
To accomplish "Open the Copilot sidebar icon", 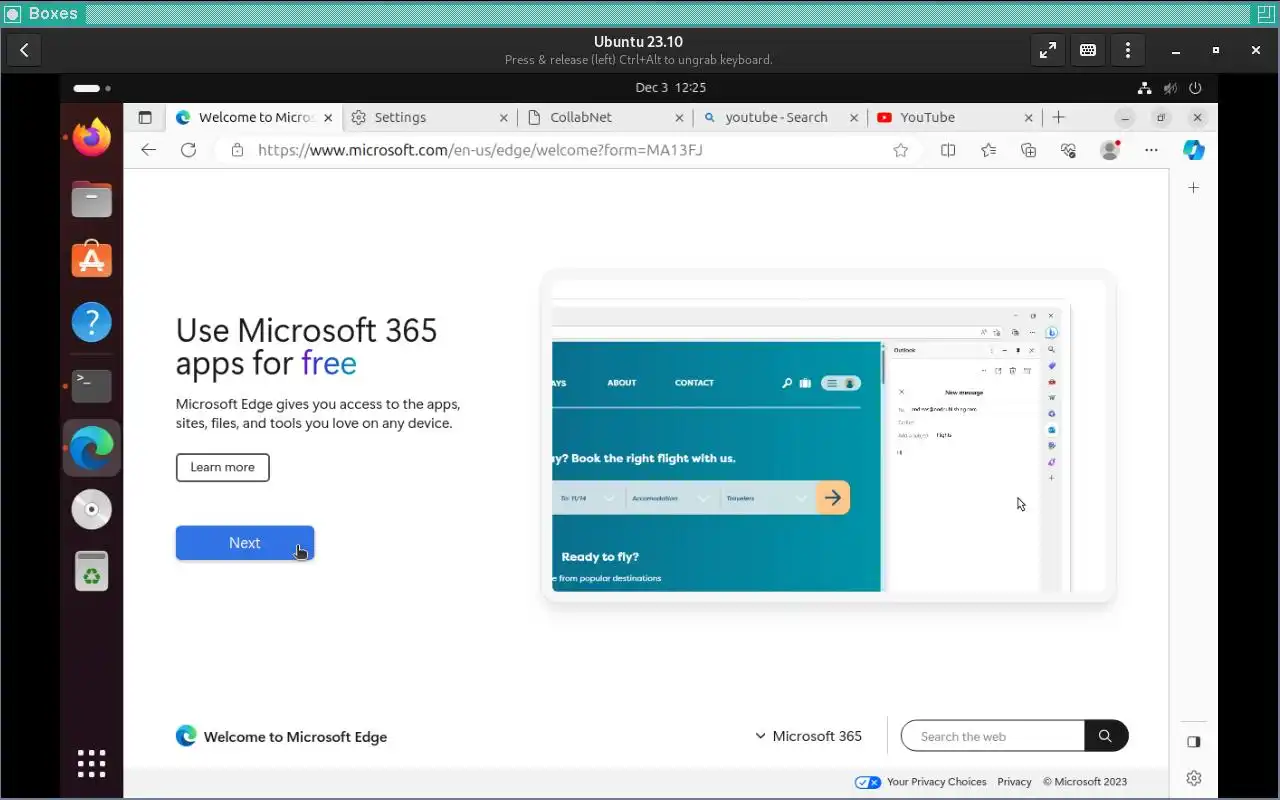I will point(1193,150).
